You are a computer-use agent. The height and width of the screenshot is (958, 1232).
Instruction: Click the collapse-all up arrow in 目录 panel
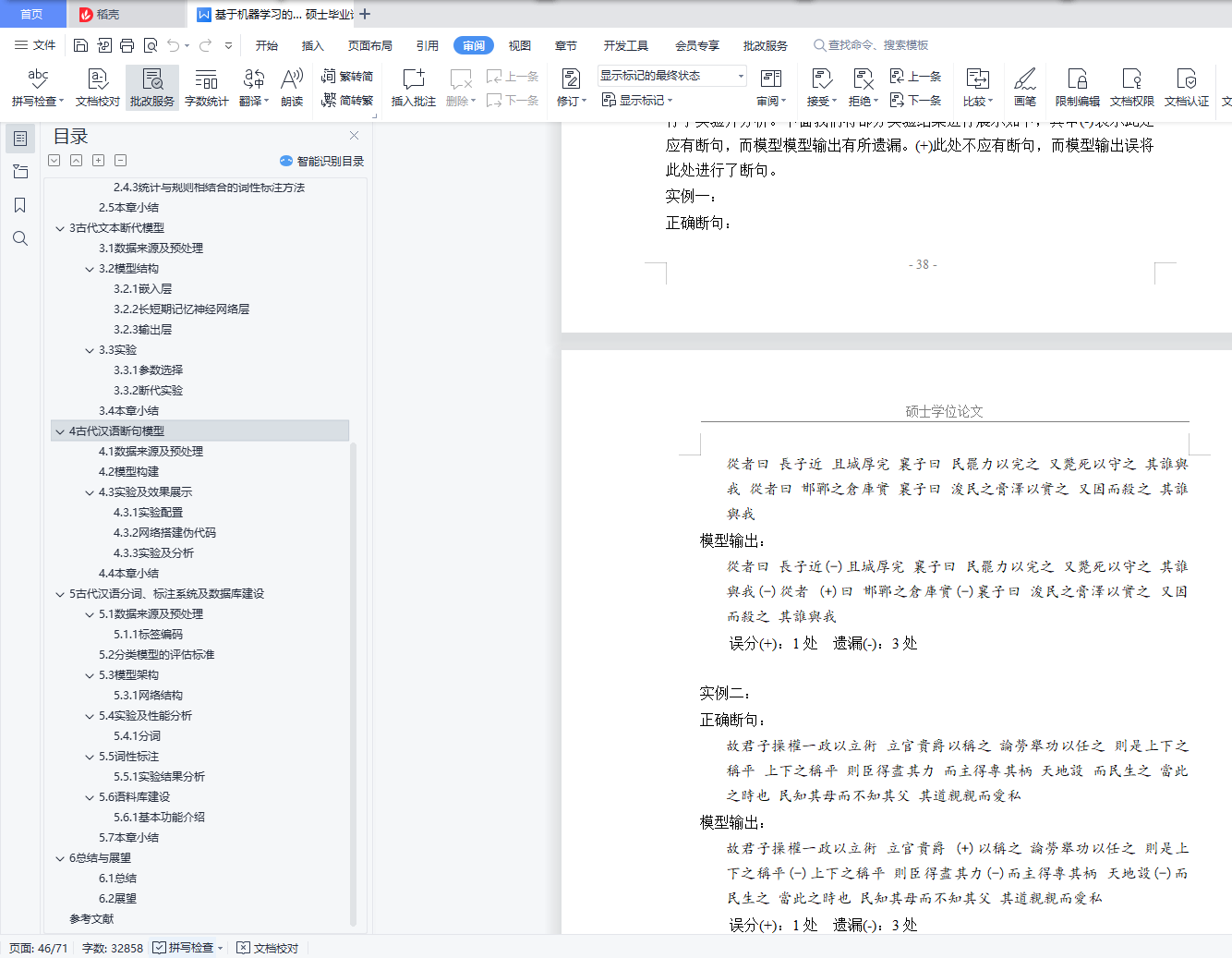[x=77, y=161]
